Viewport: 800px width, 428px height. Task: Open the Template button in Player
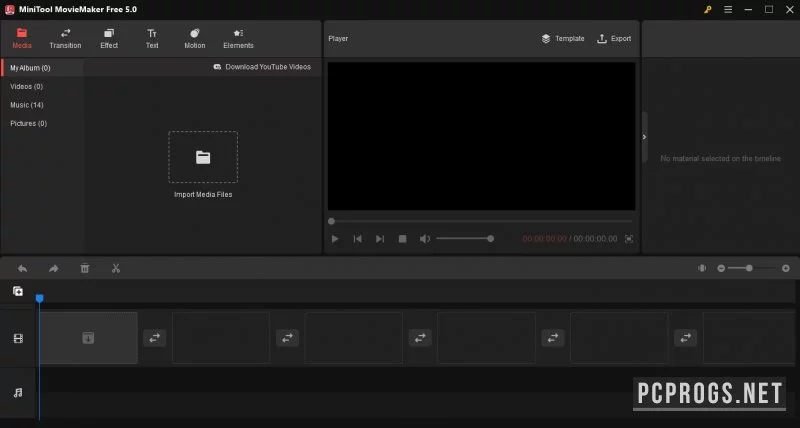click(x=563, y=39)
